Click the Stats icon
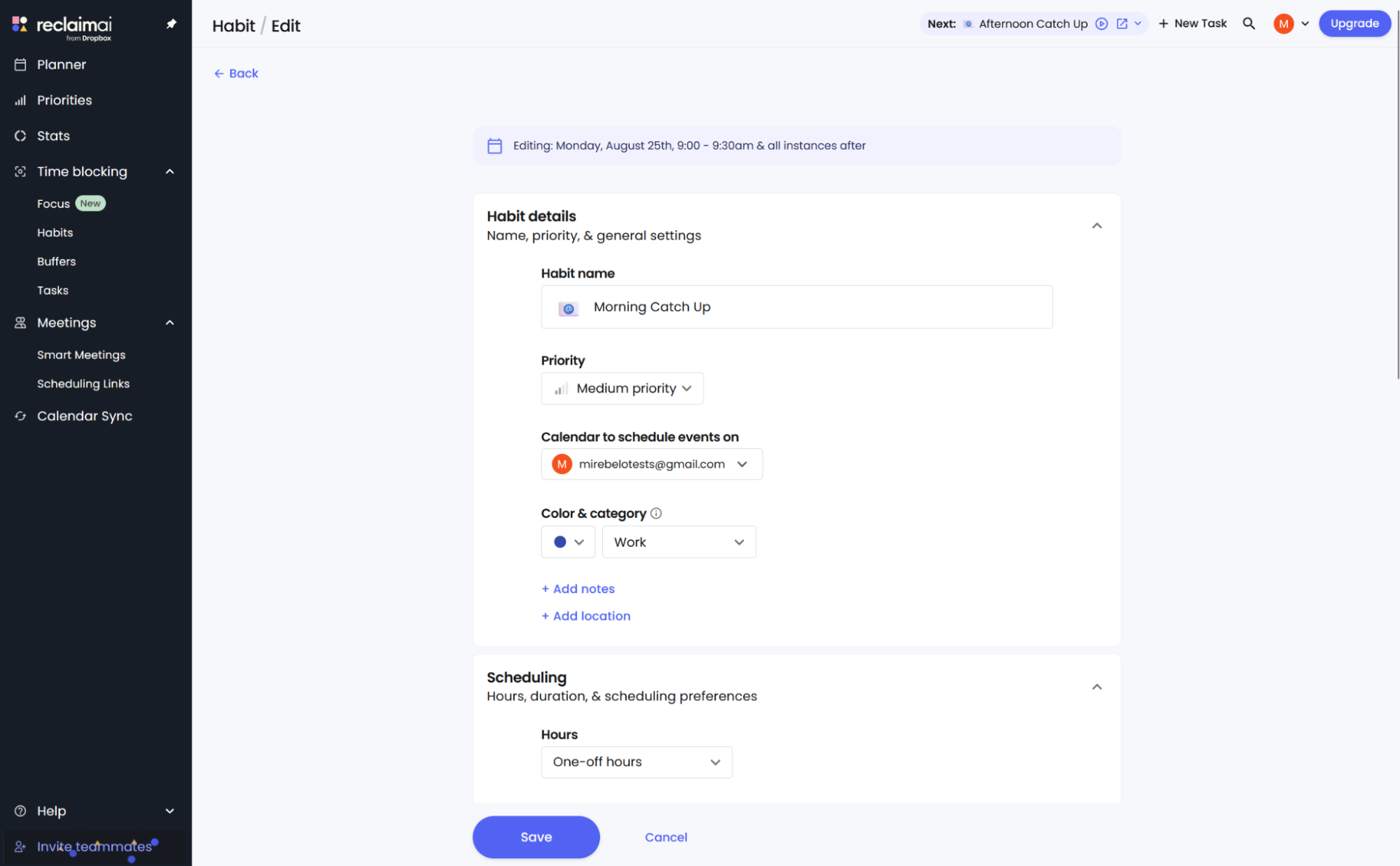1400x866 pixels. point(21,136)
